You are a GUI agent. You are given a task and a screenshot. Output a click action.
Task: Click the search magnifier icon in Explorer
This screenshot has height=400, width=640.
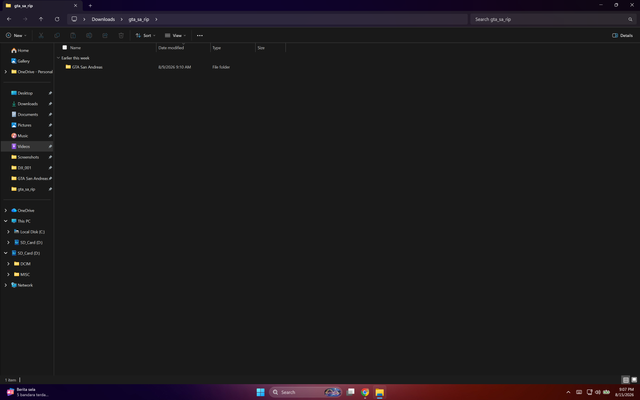tap(630, 19)
